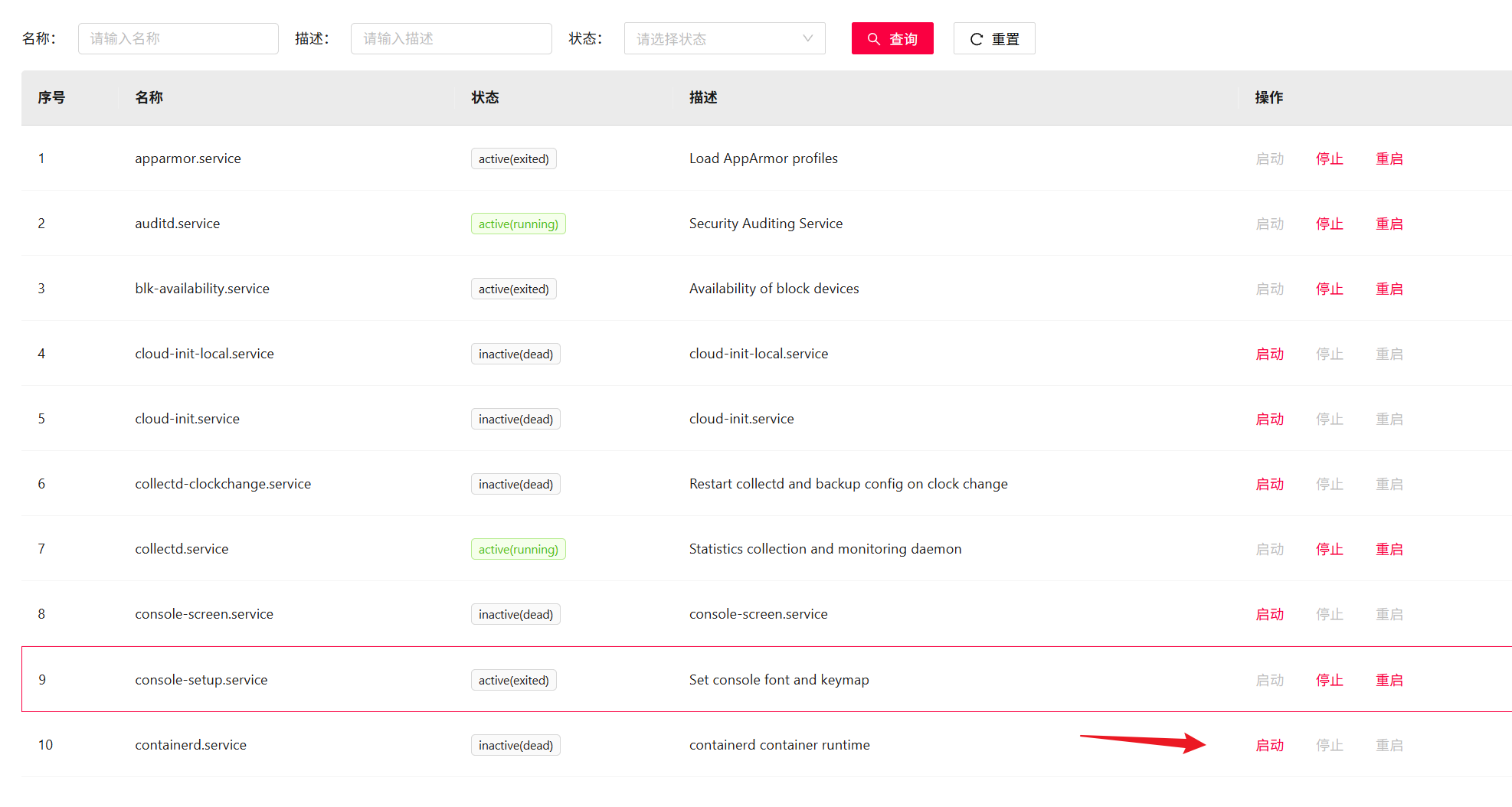
Task: Click 启动 for cloud-init.service
Action: coord(1270,419)
